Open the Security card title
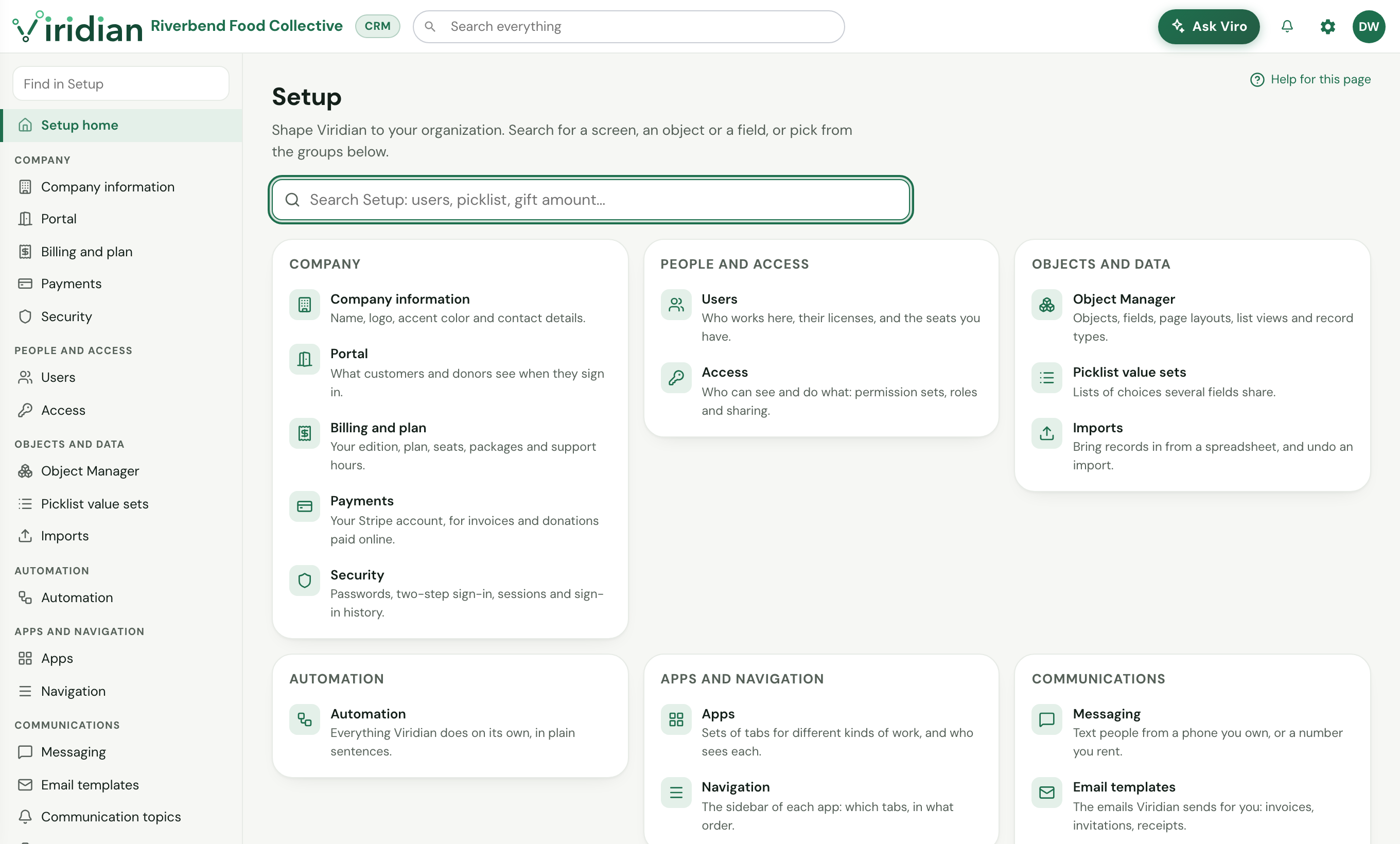 [x=357, y=575]
